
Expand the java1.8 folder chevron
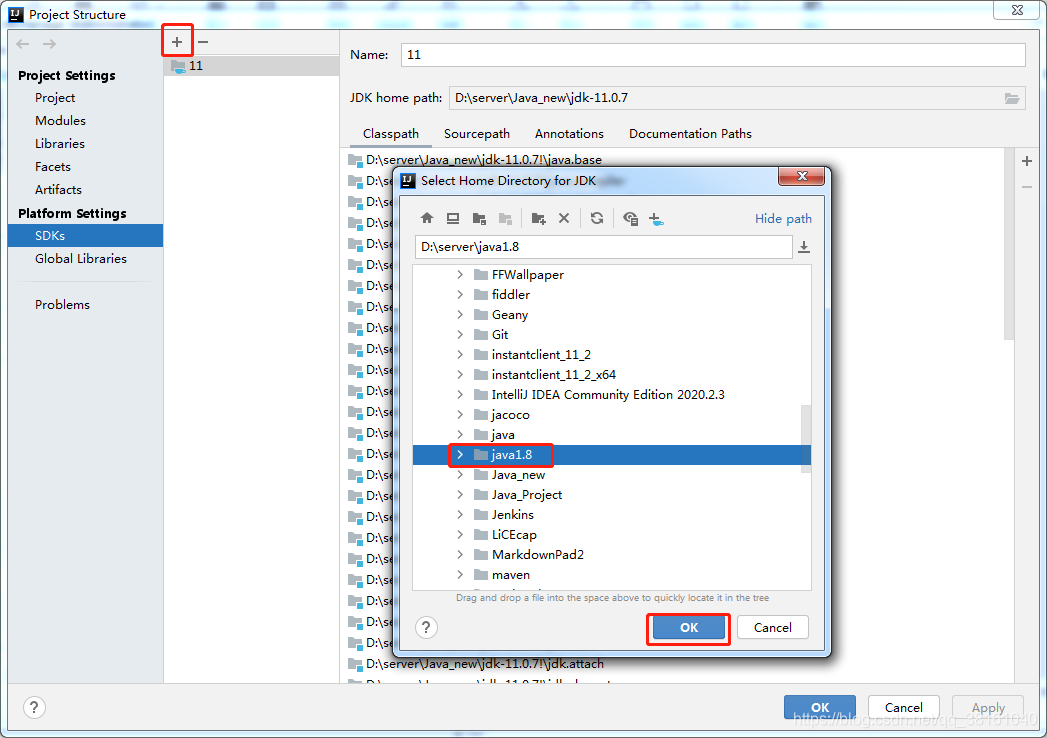[459, 455]
